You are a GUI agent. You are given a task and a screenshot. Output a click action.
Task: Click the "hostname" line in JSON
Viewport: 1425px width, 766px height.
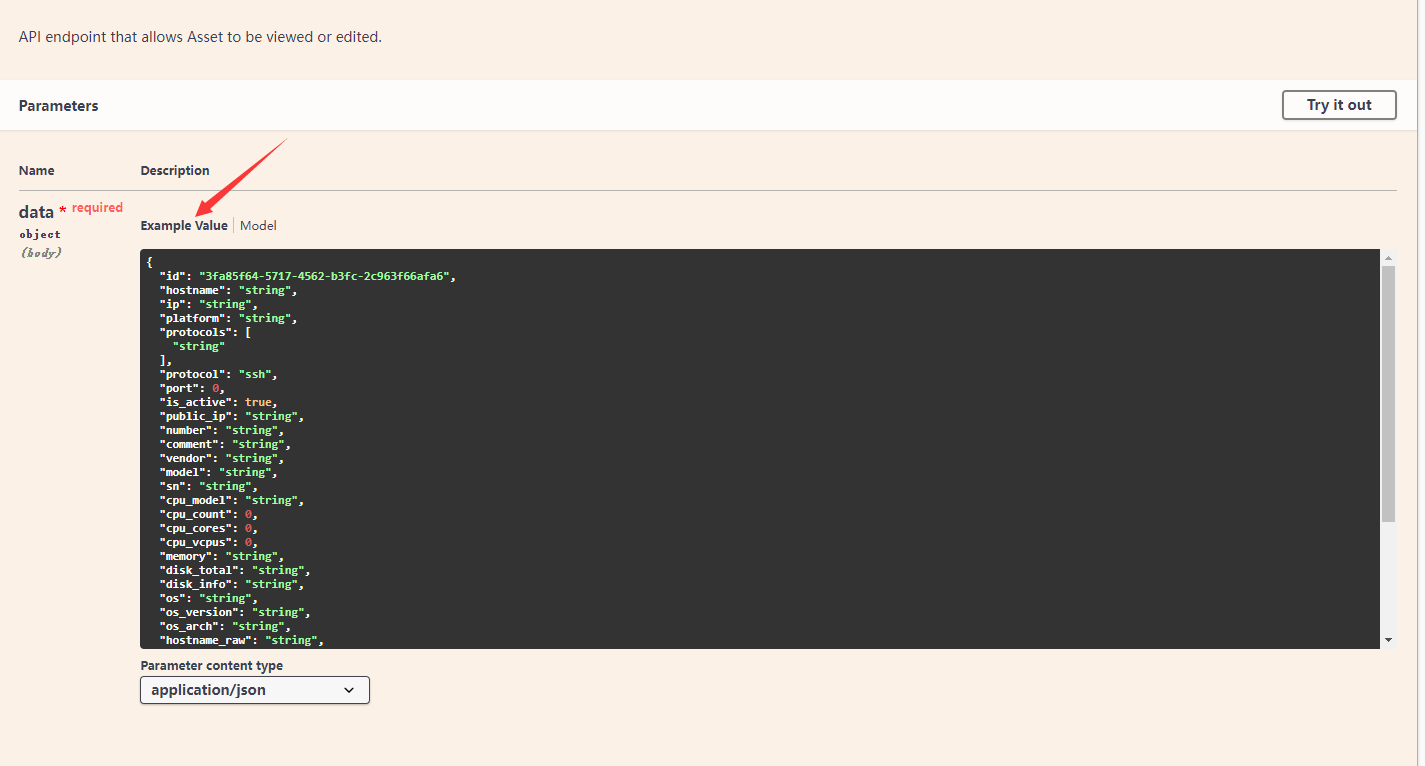[x=228, y=290]
